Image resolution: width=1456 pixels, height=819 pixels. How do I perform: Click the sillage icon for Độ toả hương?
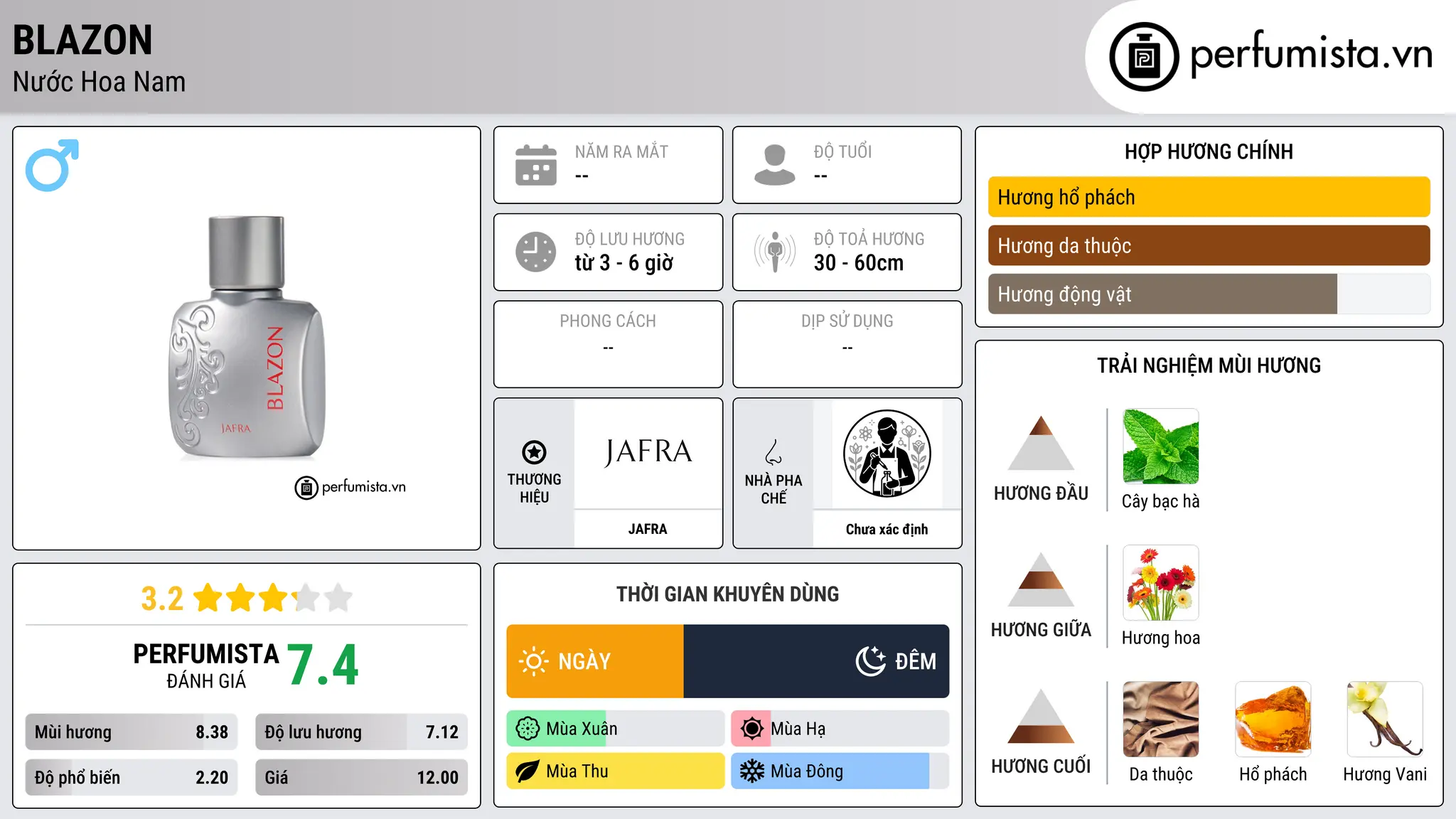(774, 252)
